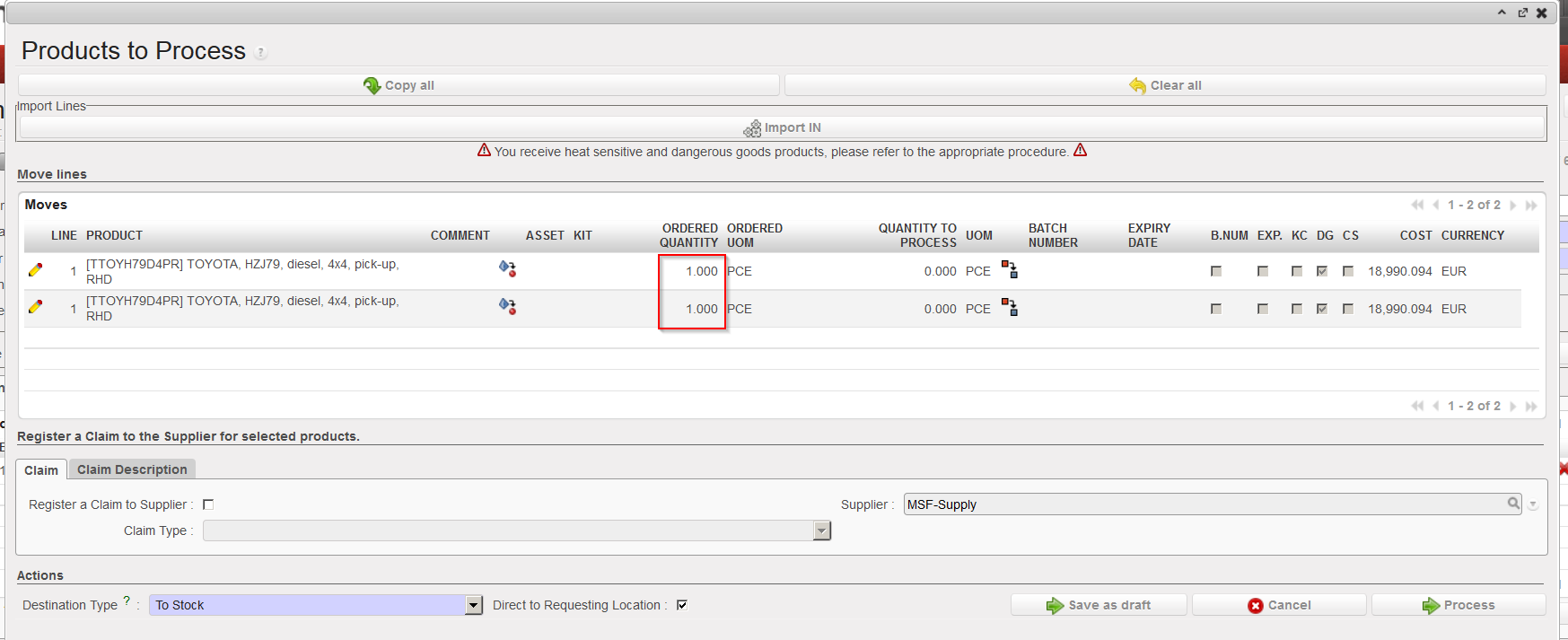
Task: Click the pencil edit icon on second move line
Action: 35,307
